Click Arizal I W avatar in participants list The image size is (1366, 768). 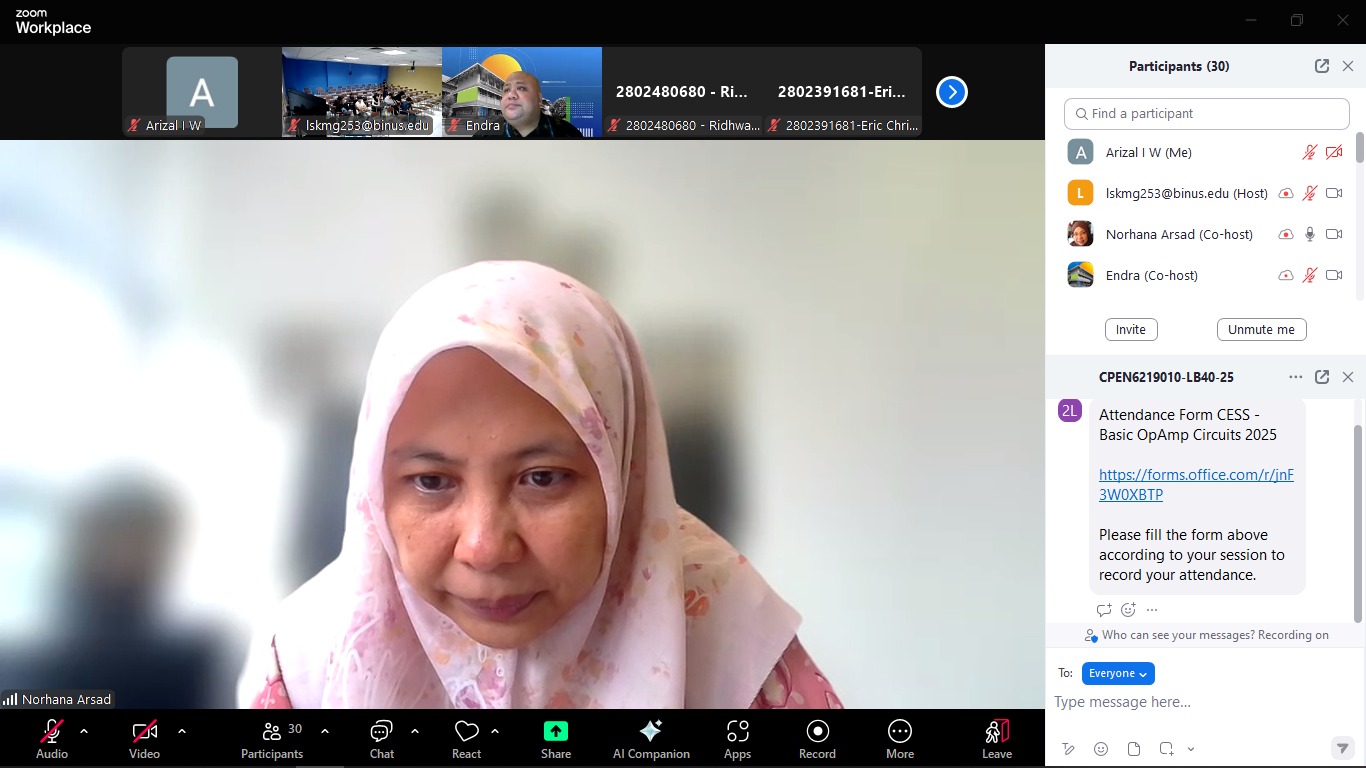1080,153
